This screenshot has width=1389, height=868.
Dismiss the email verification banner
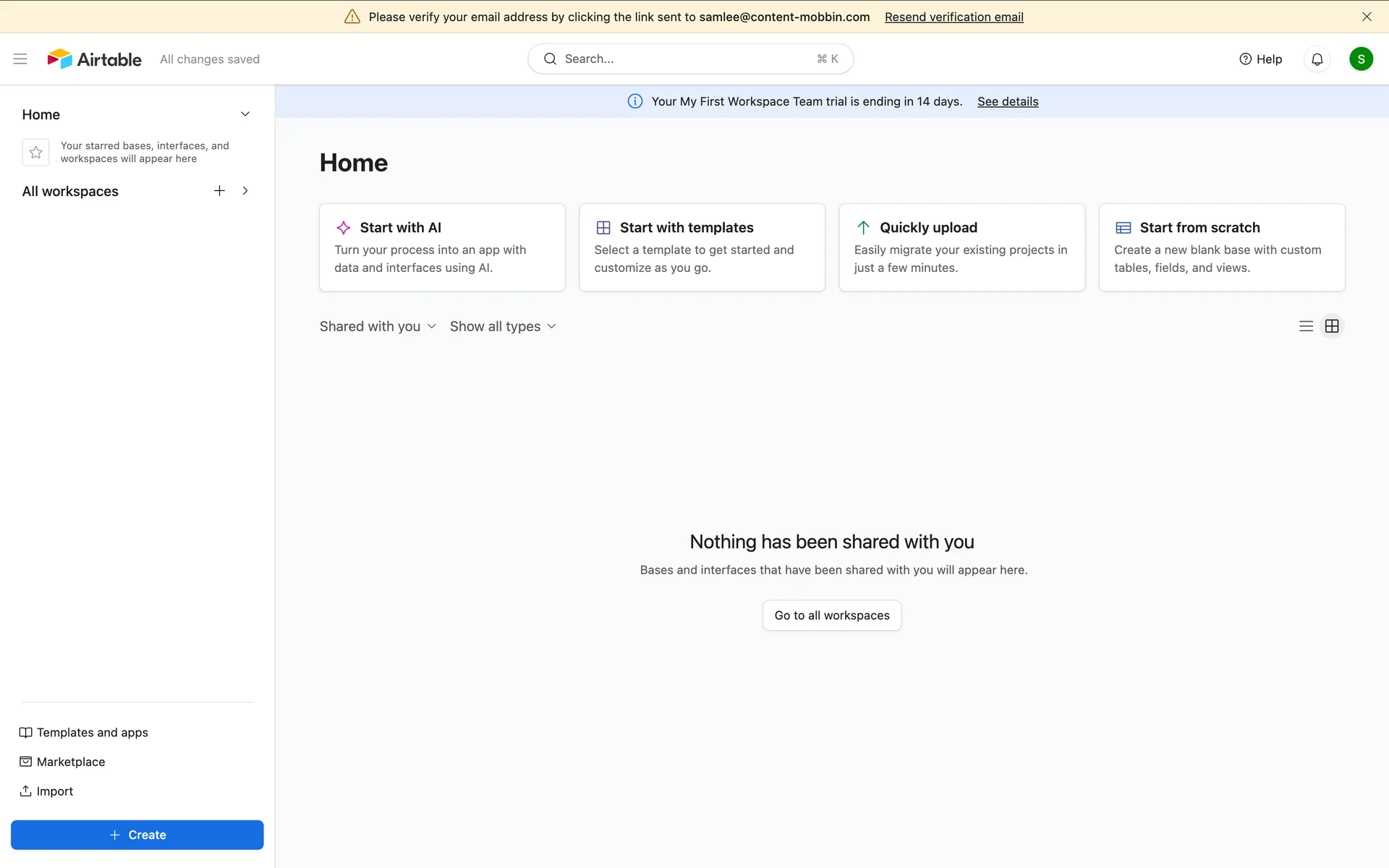pyautogui.click(x=1367, y=17)
